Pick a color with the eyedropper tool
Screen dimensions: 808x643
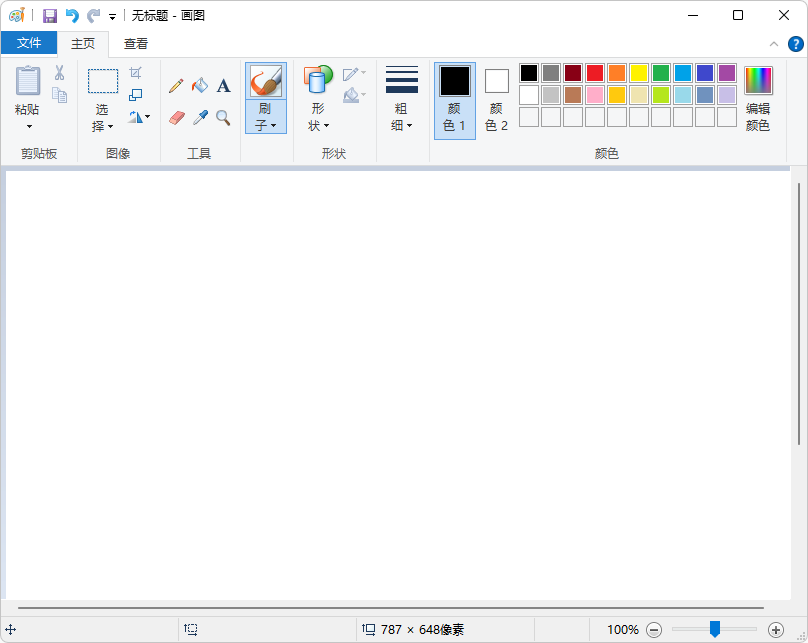click(199, 117)
